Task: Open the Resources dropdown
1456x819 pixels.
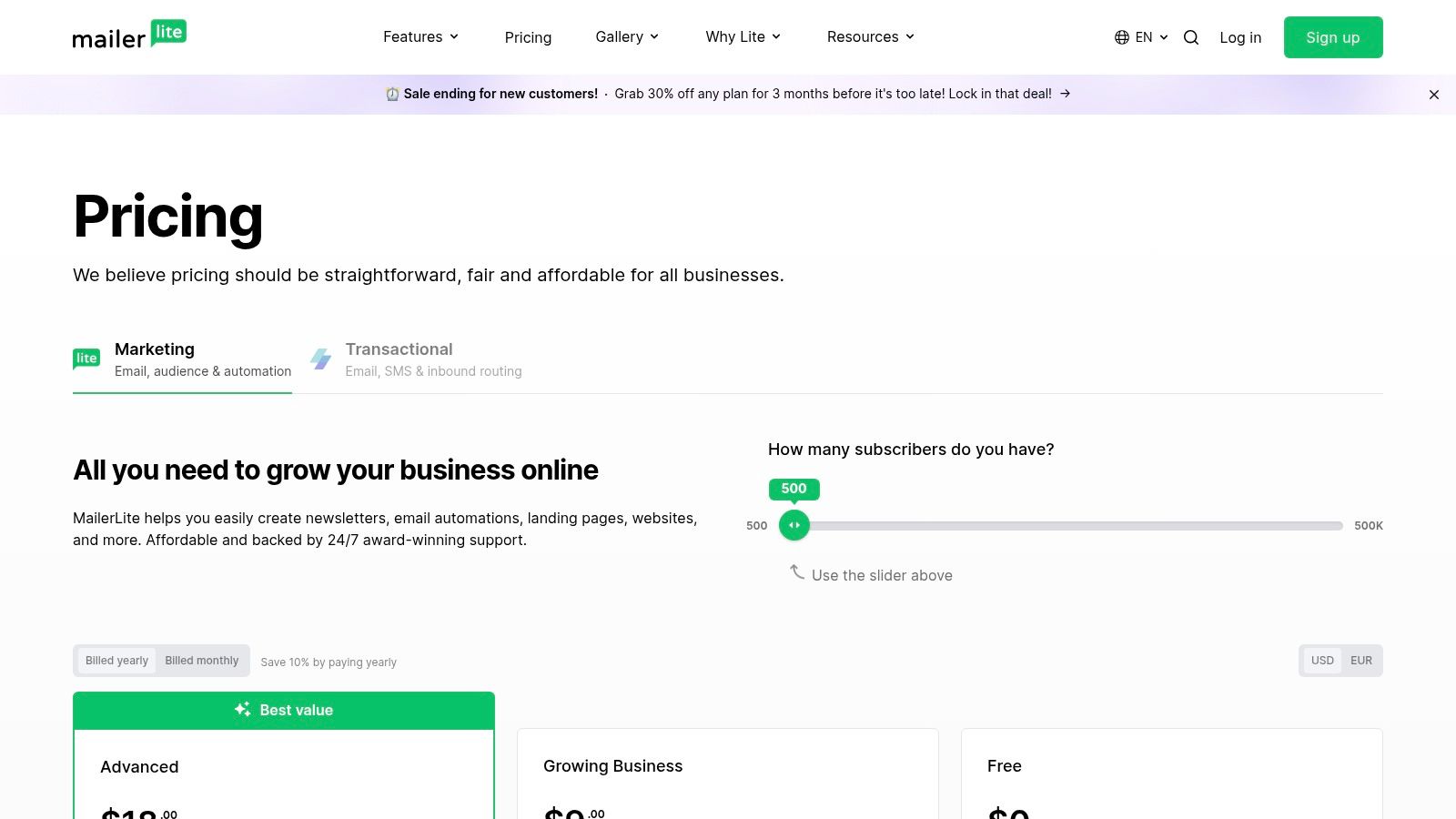Action: (870, 37)
